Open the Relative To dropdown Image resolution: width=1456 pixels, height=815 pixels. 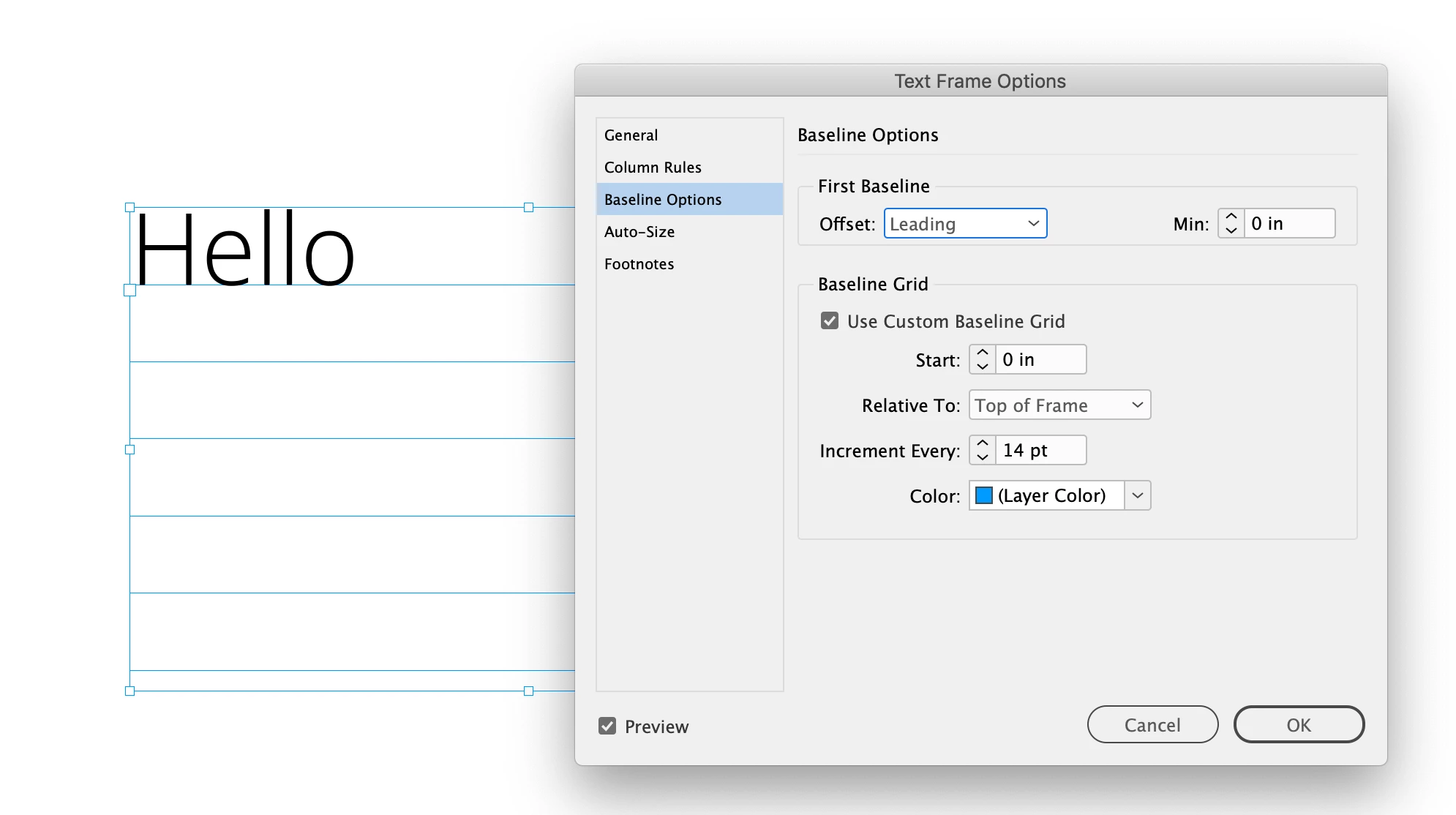click(1059, 405)
